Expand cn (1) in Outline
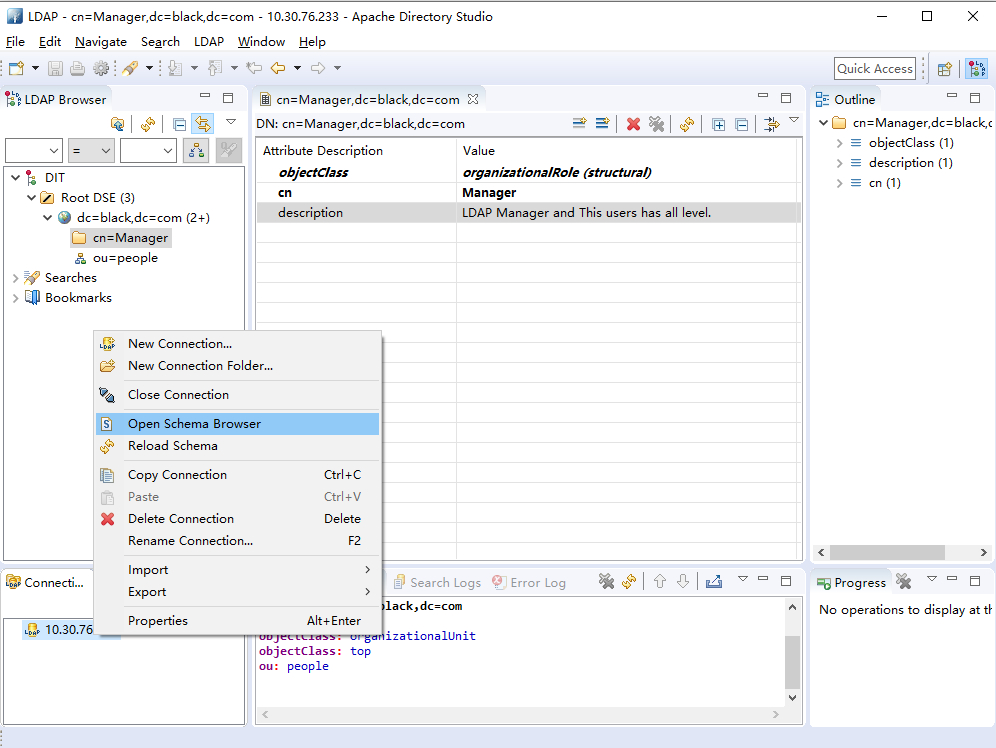Viewport: 996px width, 748px height. (x=839, y=184)
